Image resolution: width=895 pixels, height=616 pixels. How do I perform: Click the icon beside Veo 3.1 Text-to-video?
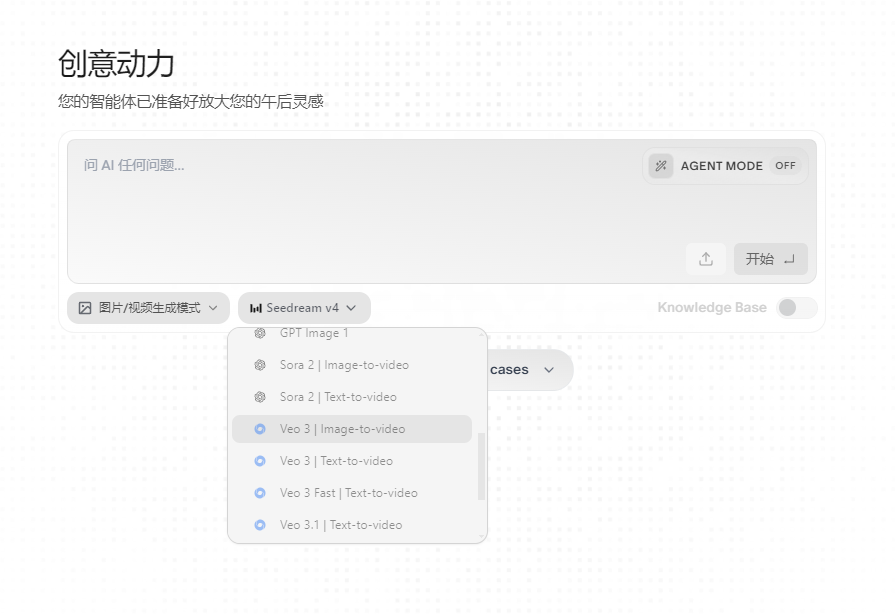pyautogui.click(x=260, y=525)
